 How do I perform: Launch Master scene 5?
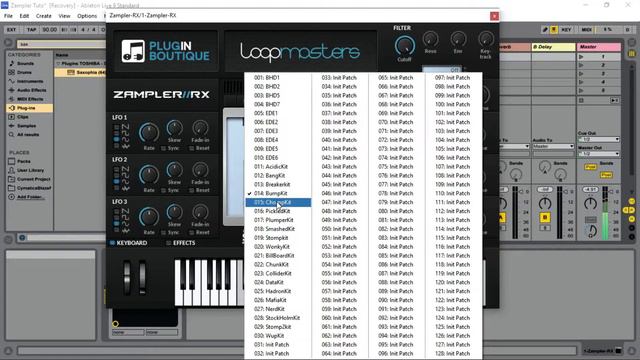[581, 90]
